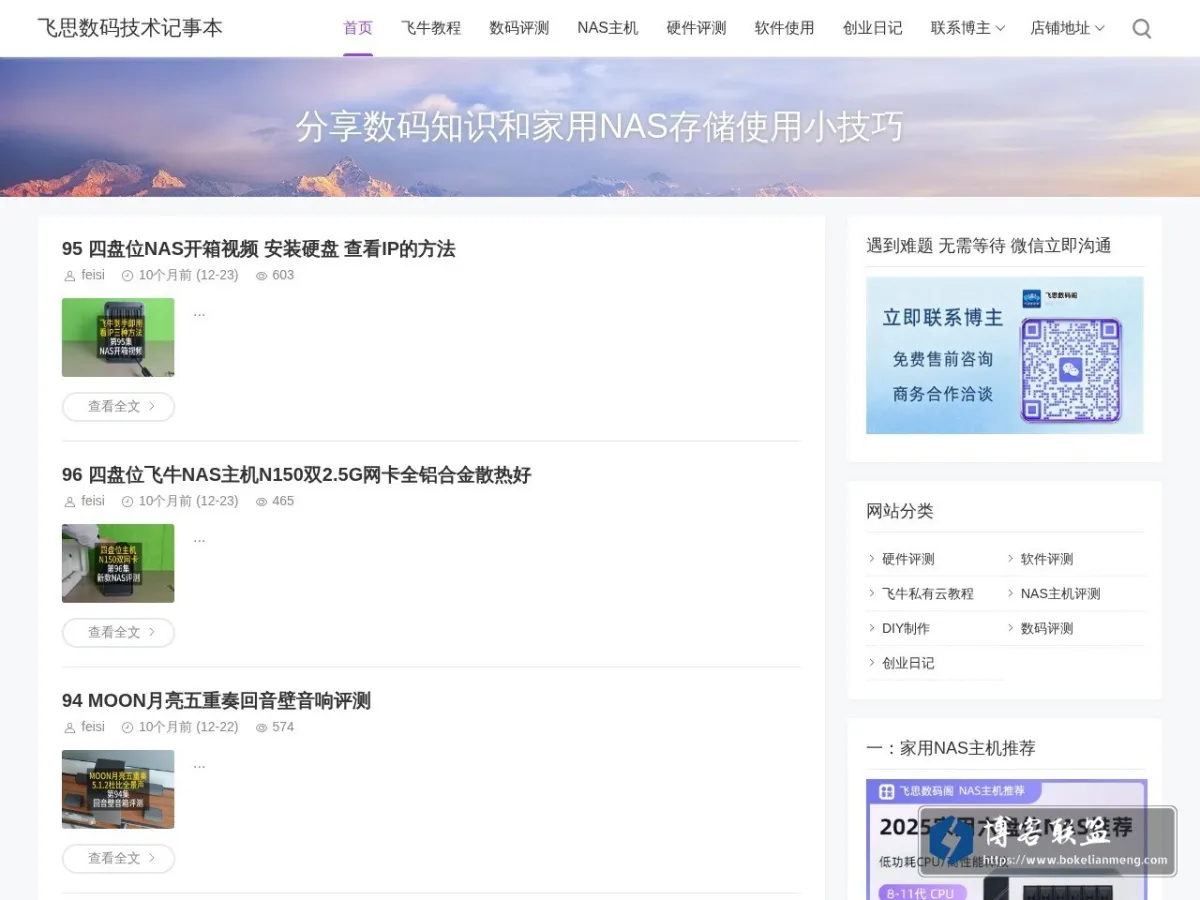
Task: Open the search magnifier icon
Action: click(1141, 29)
